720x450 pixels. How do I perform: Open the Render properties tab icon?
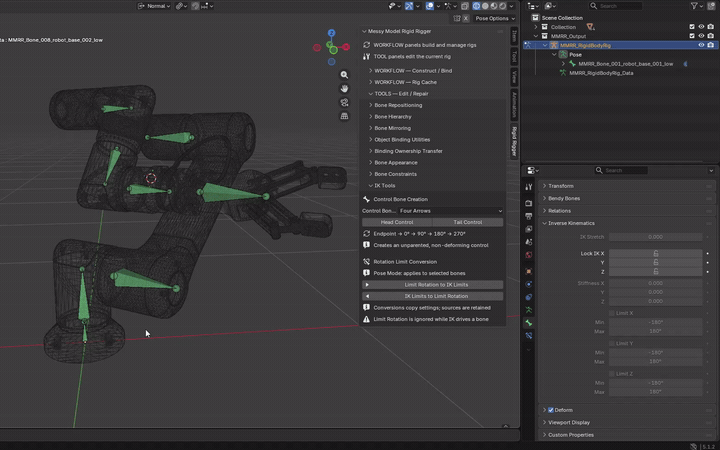tap(529, 203)
